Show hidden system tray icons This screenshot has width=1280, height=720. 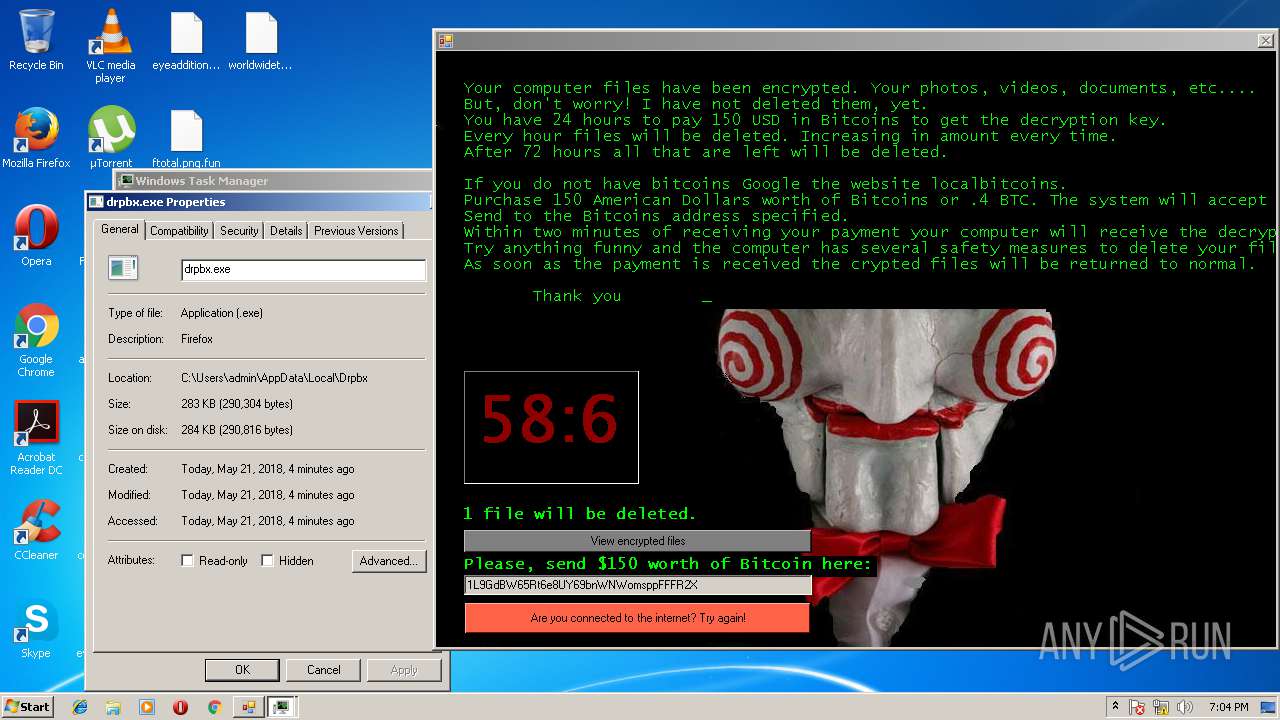click(1116, 707)
